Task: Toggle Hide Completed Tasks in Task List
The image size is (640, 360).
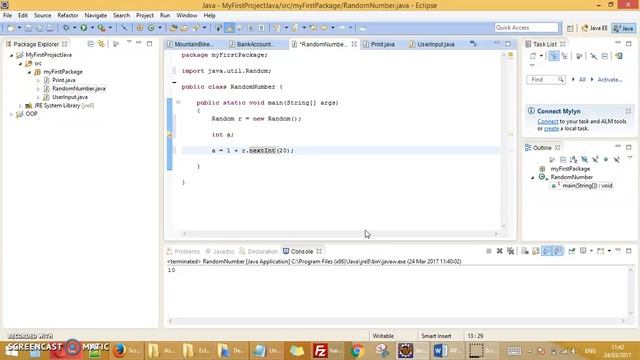Action: 593,56
